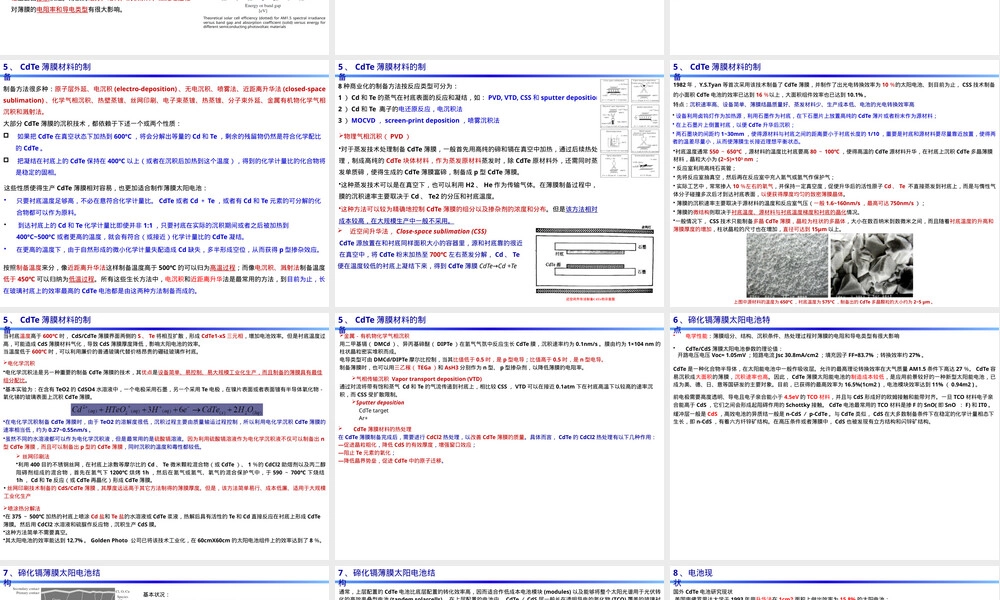
Task: Select the slide thumbnail titled "6、碲化镉薄膜太阳电池特点"
Action: [834, 435]
